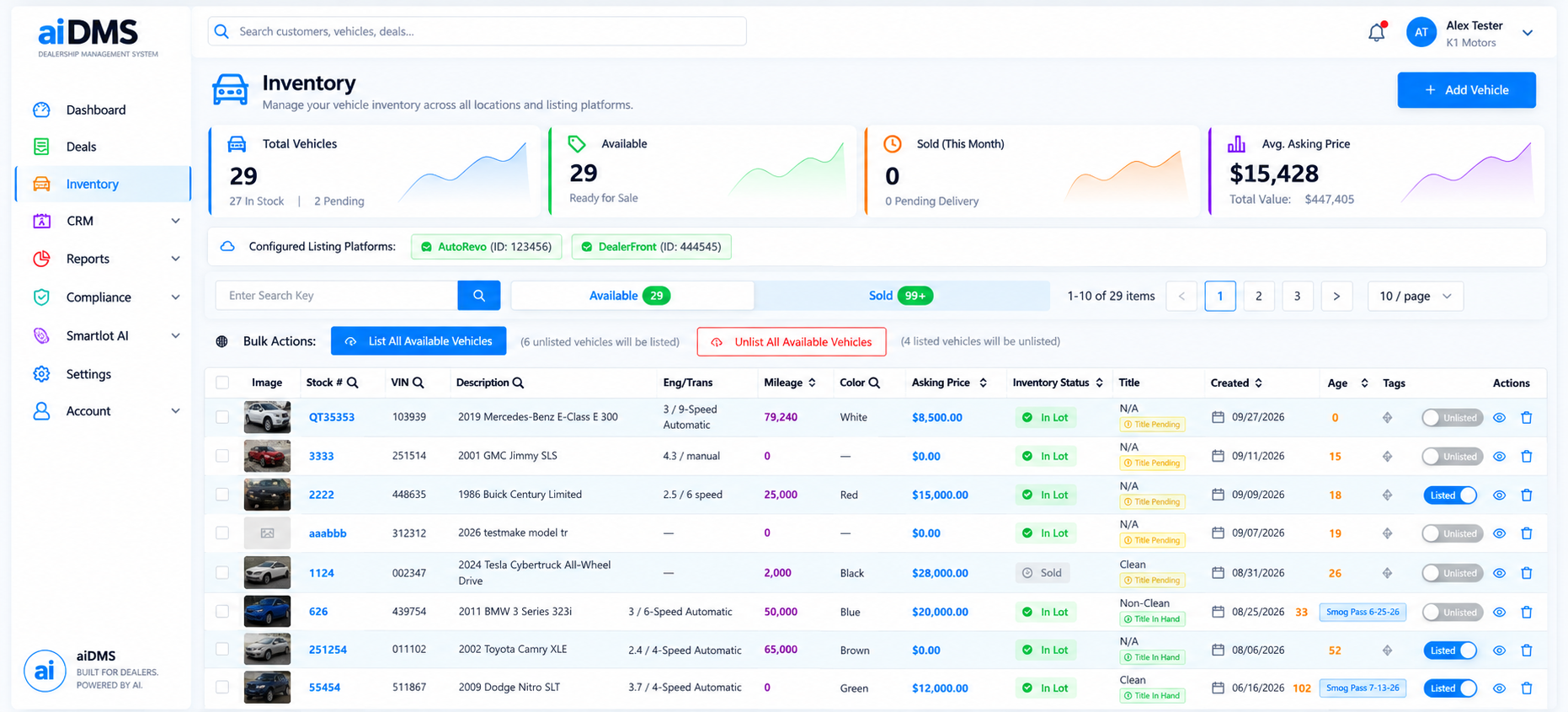Open the Alex Tester account dropdown
Screen dimensions: 1568x712
1528,33
